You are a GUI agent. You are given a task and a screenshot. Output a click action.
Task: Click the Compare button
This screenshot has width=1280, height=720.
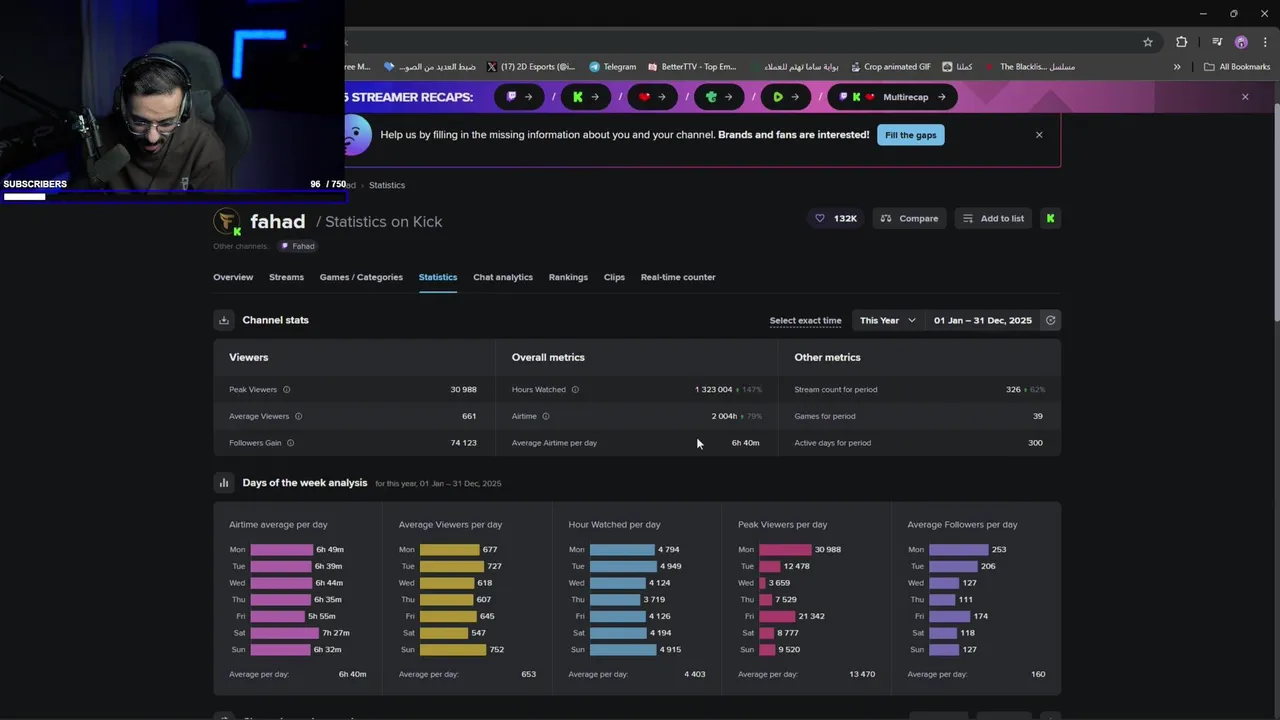[909, 218]
